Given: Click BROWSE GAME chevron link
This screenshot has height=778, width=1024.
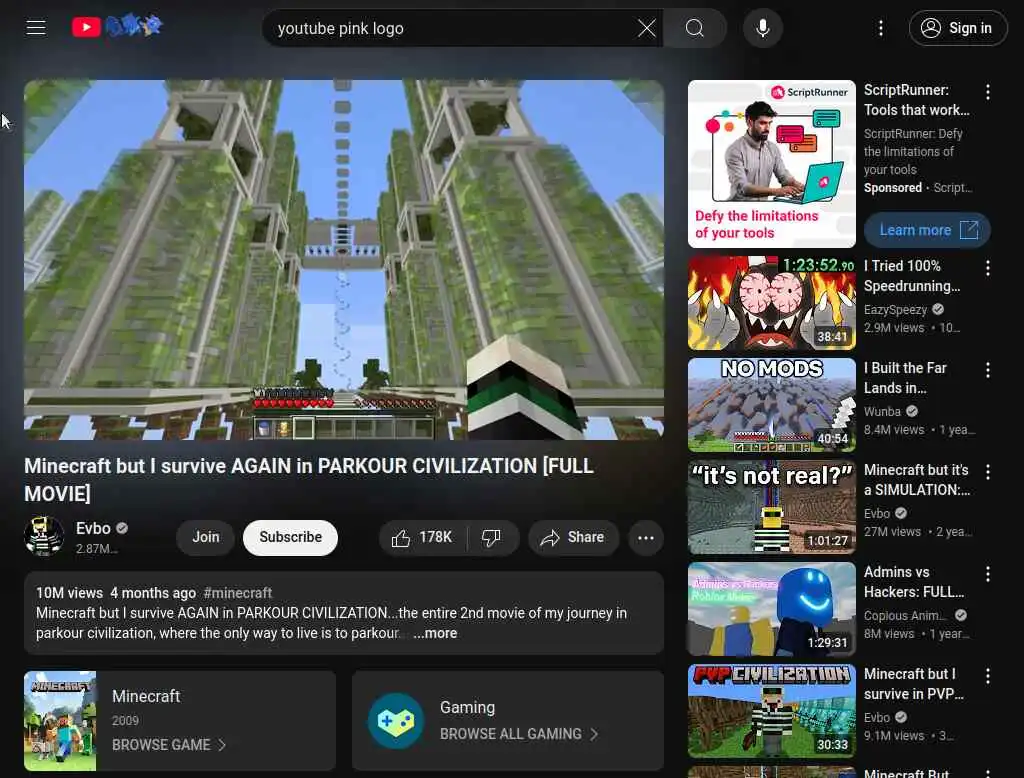Looking at the screenshot, I should point(169,745).
